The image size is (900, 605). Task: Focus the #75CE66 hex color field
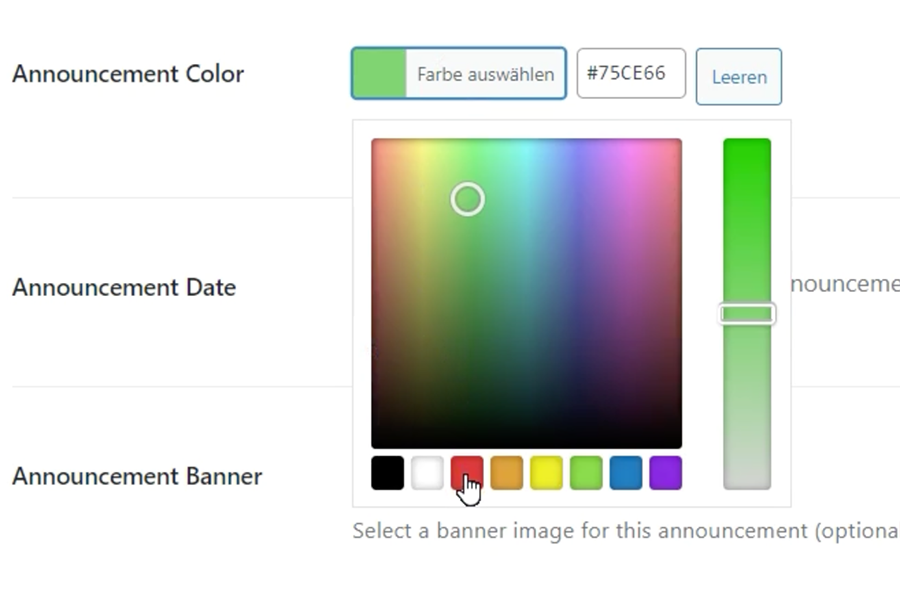pos(631,74)
